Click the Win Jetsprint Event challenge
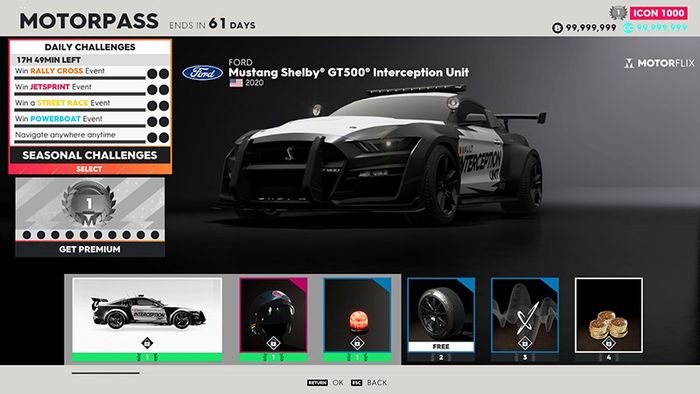700x394 pixels. 92,89
